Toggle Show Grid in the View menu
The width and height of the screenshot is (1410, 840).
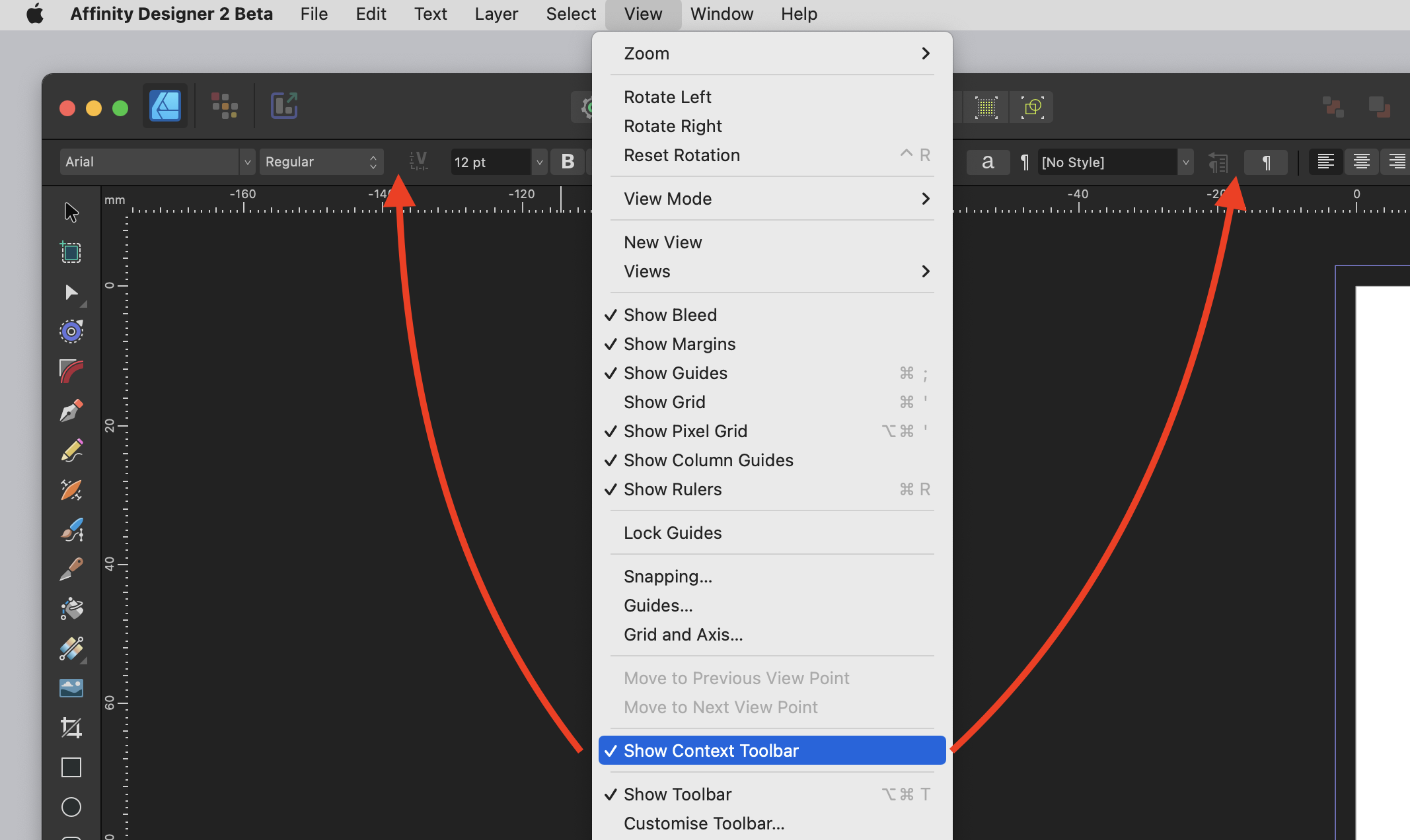click(x=665, y=402)
